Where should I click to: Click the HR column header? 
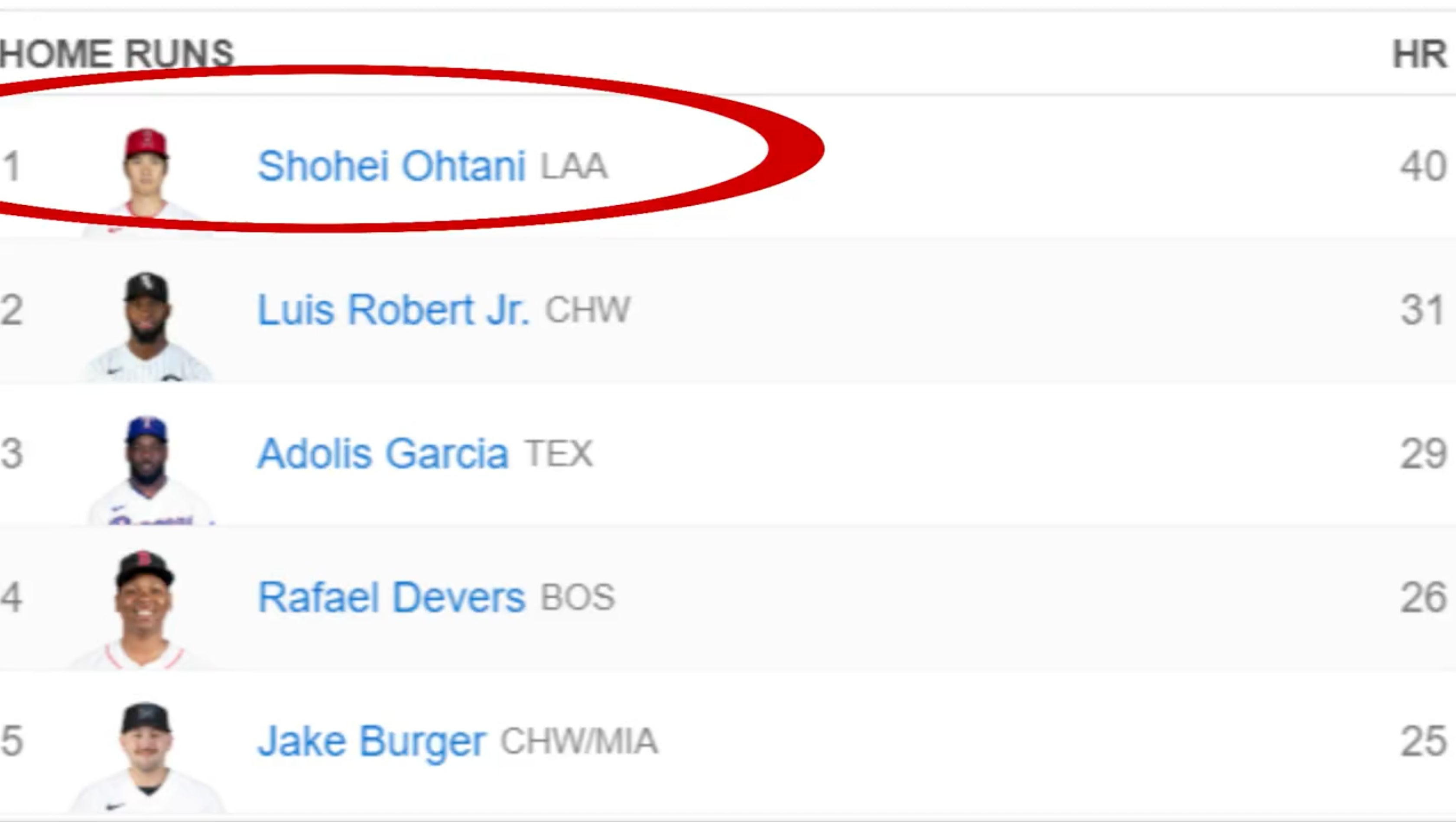pos(1419,55)
